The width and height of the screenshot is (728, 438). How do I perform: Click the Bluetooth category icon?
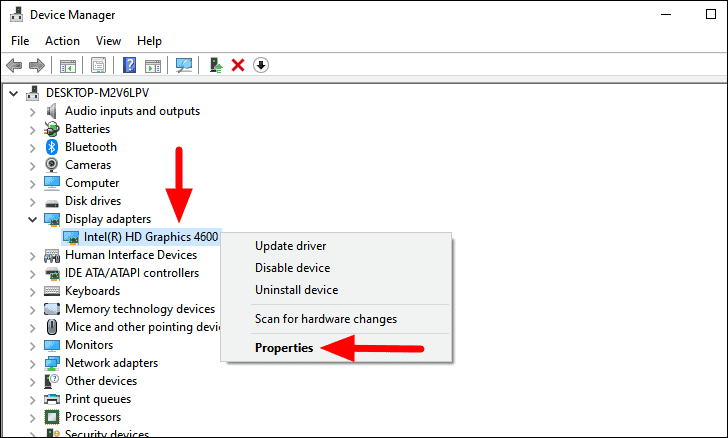(x=52, y=147)
